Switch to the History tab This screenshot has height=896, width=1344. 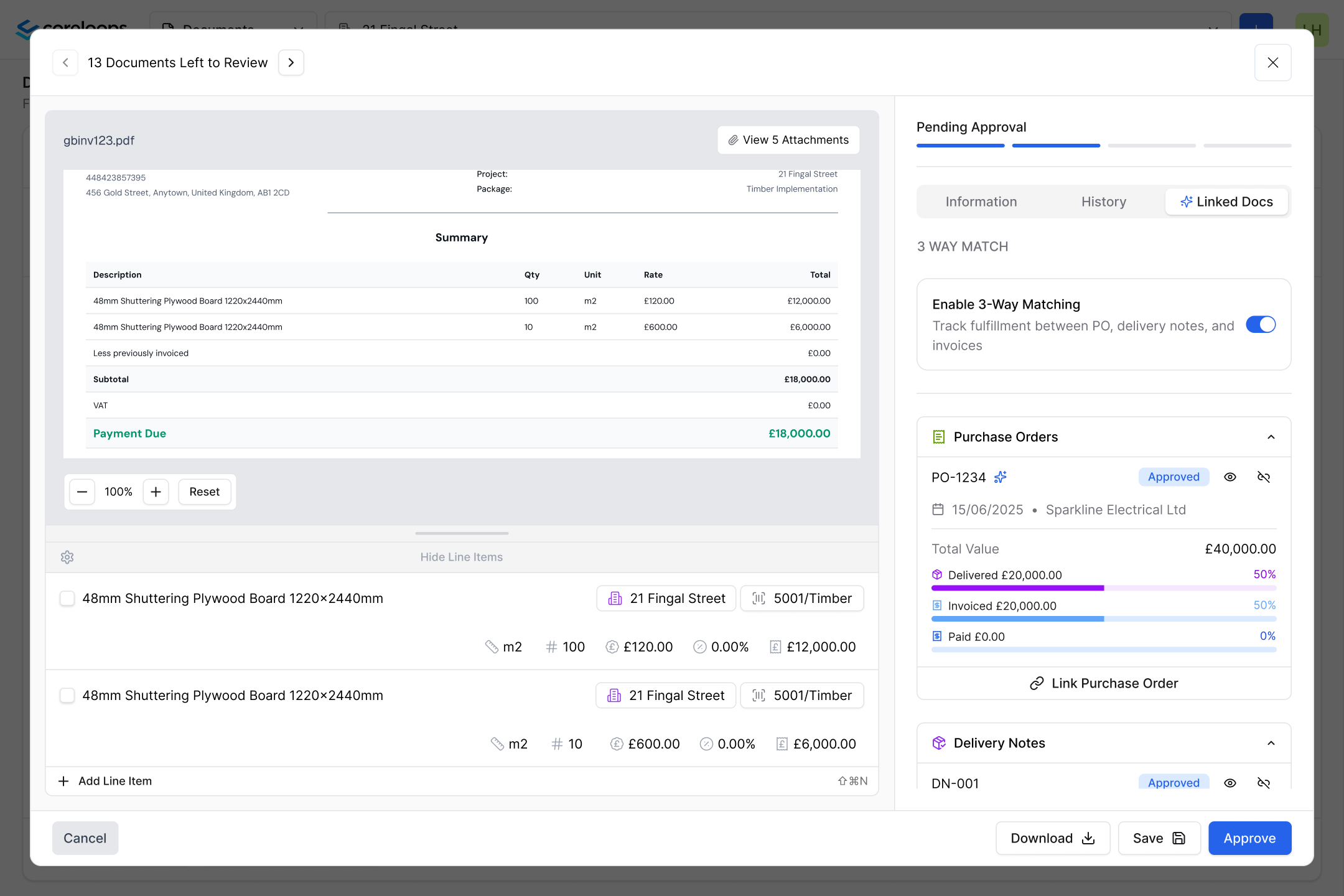pos(1103,202)
